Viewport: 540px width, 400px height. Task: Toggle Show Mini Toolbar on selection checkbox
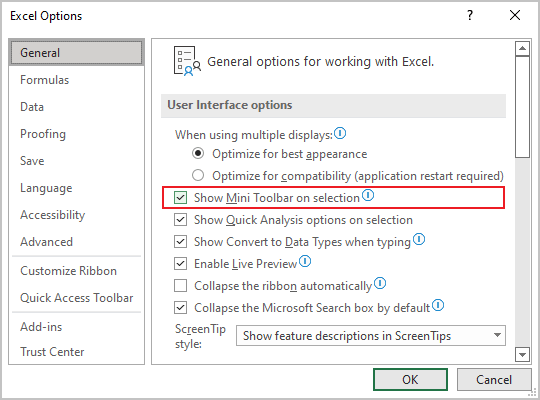click(180, 198)
